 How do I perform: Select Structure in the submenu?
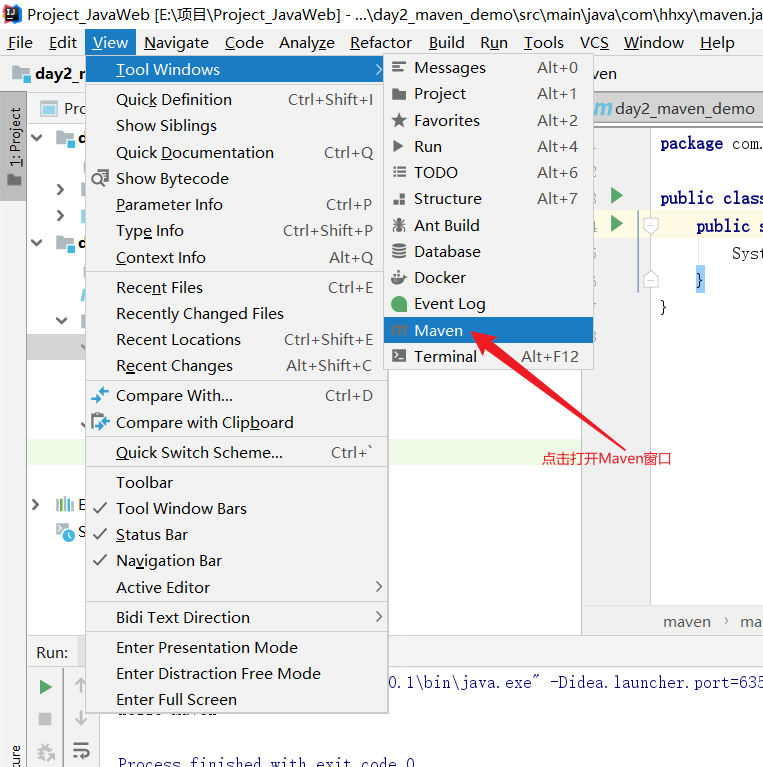488,199
